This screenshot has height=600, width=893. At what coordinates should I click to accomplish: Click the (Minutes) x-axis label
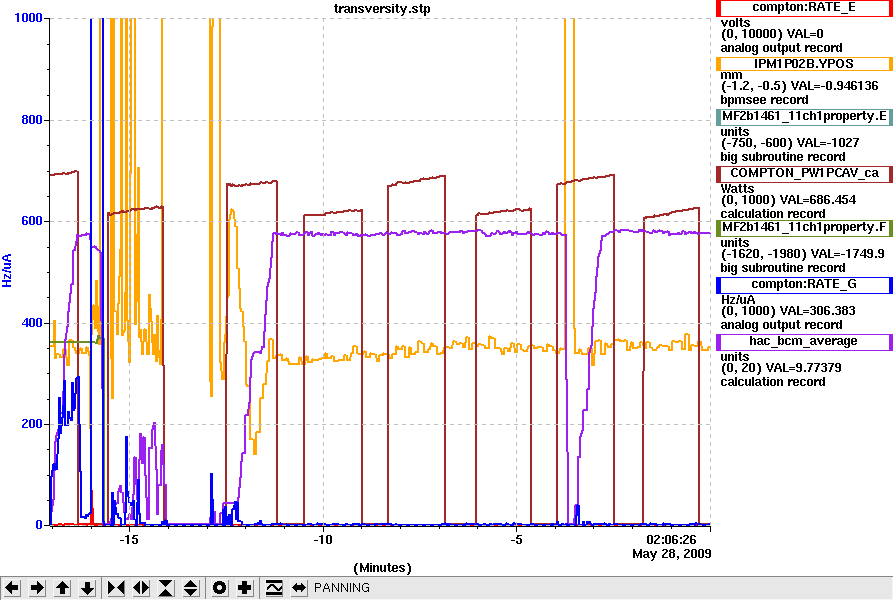click(382, 568)
